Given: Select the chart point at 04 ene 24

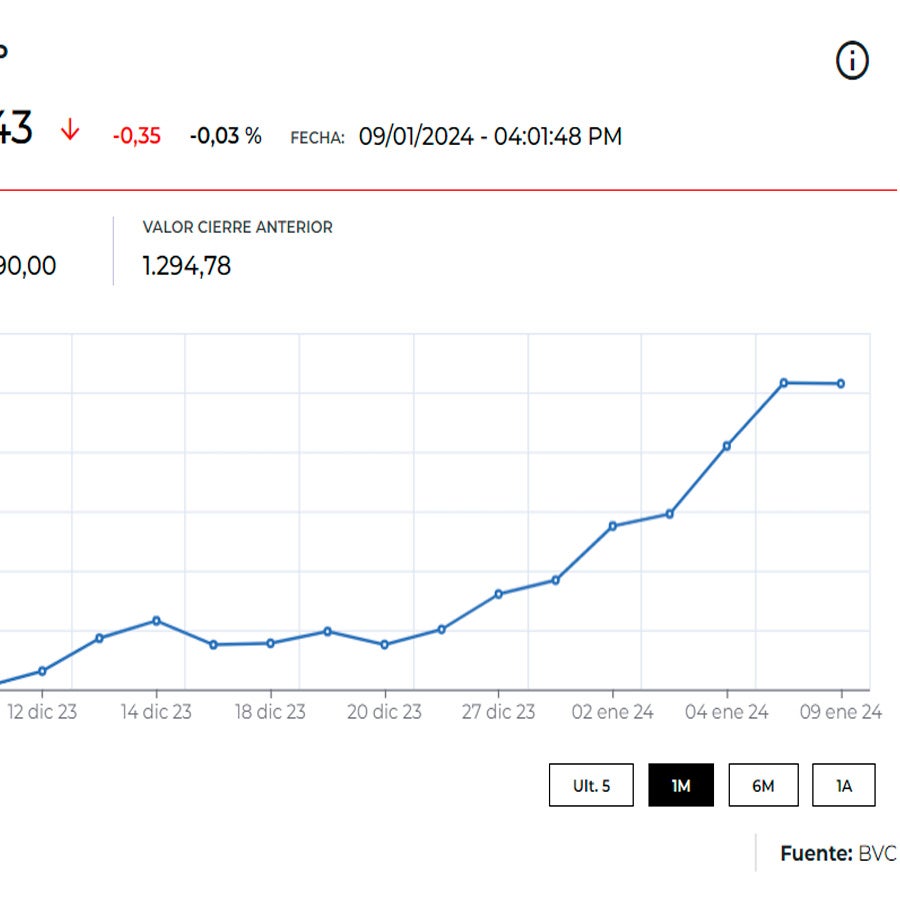Looking at the screenshot, I should click(727, 446).
